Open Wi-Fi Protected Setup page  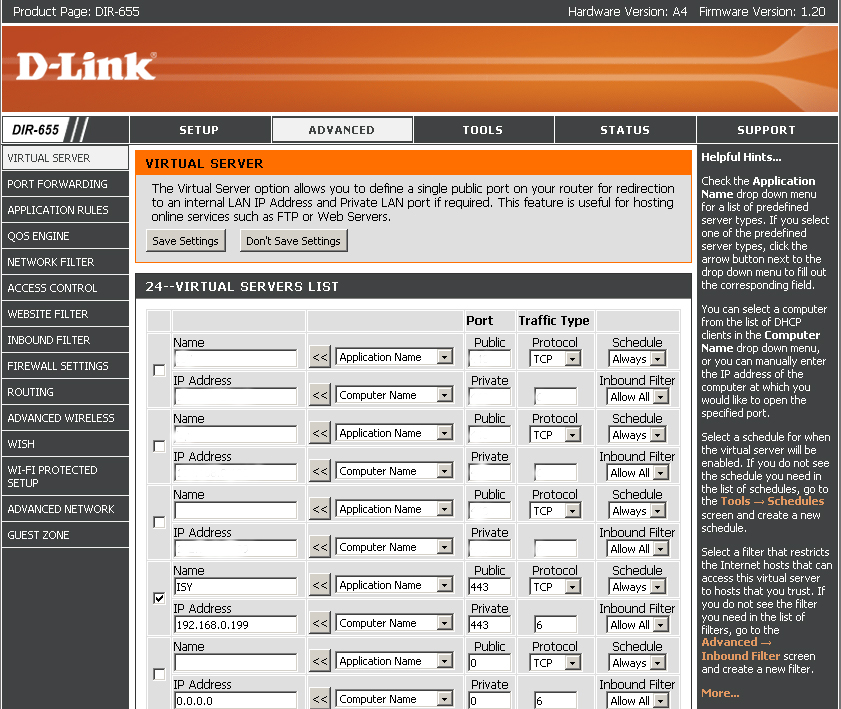[65, 476]
